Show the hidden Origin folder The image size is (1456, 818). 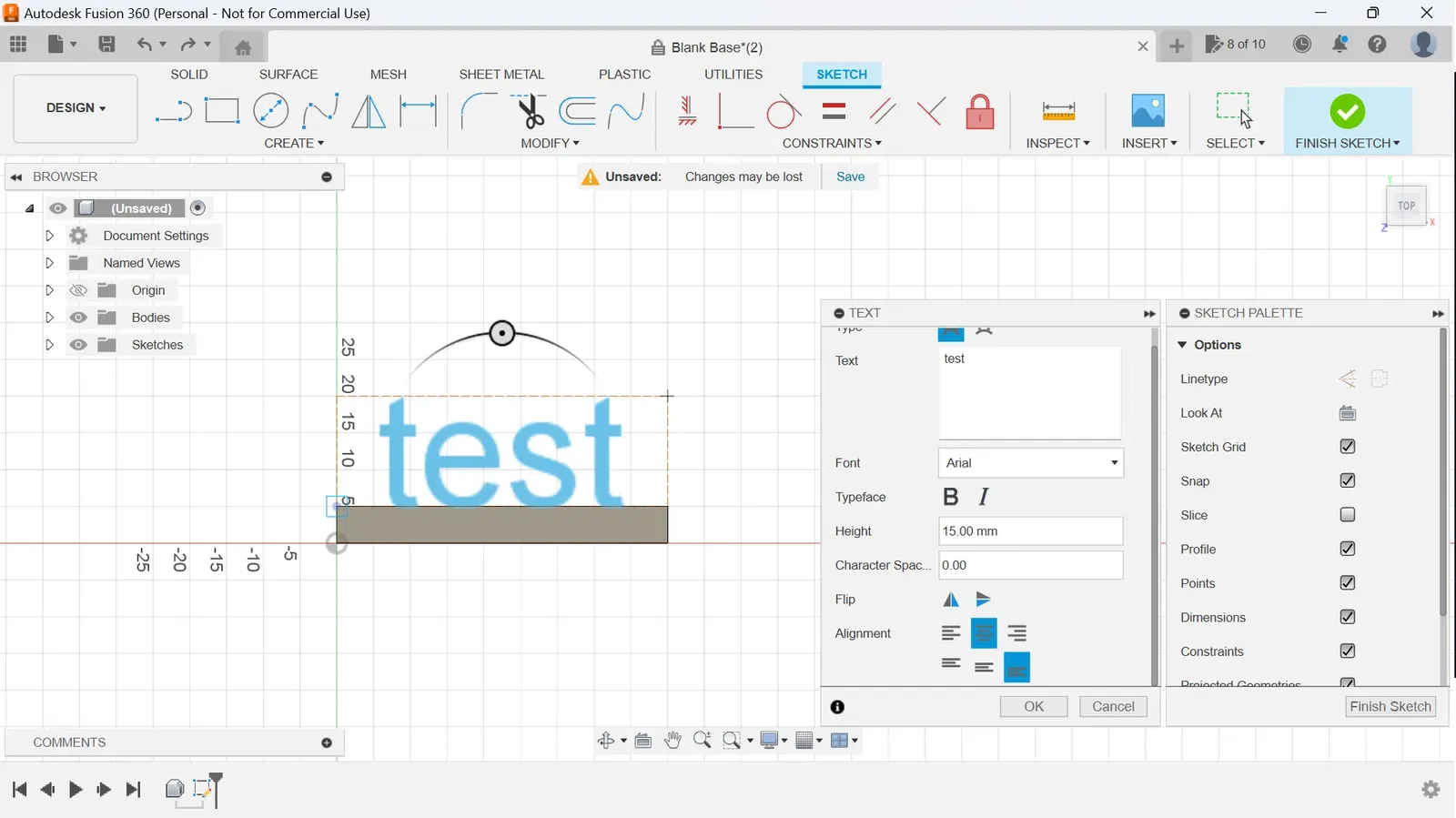pyautogui.click(x=78, y=290)
